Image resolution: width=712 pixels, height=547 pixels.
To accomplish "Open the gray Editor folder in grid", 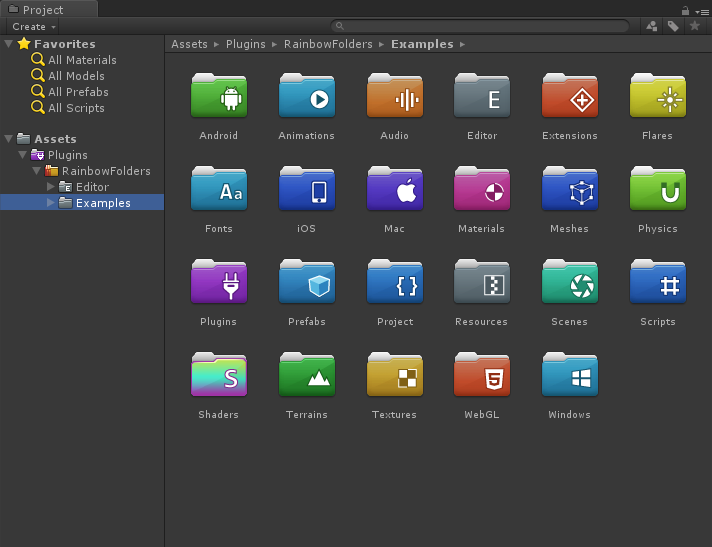I will (x=482, y=95).
